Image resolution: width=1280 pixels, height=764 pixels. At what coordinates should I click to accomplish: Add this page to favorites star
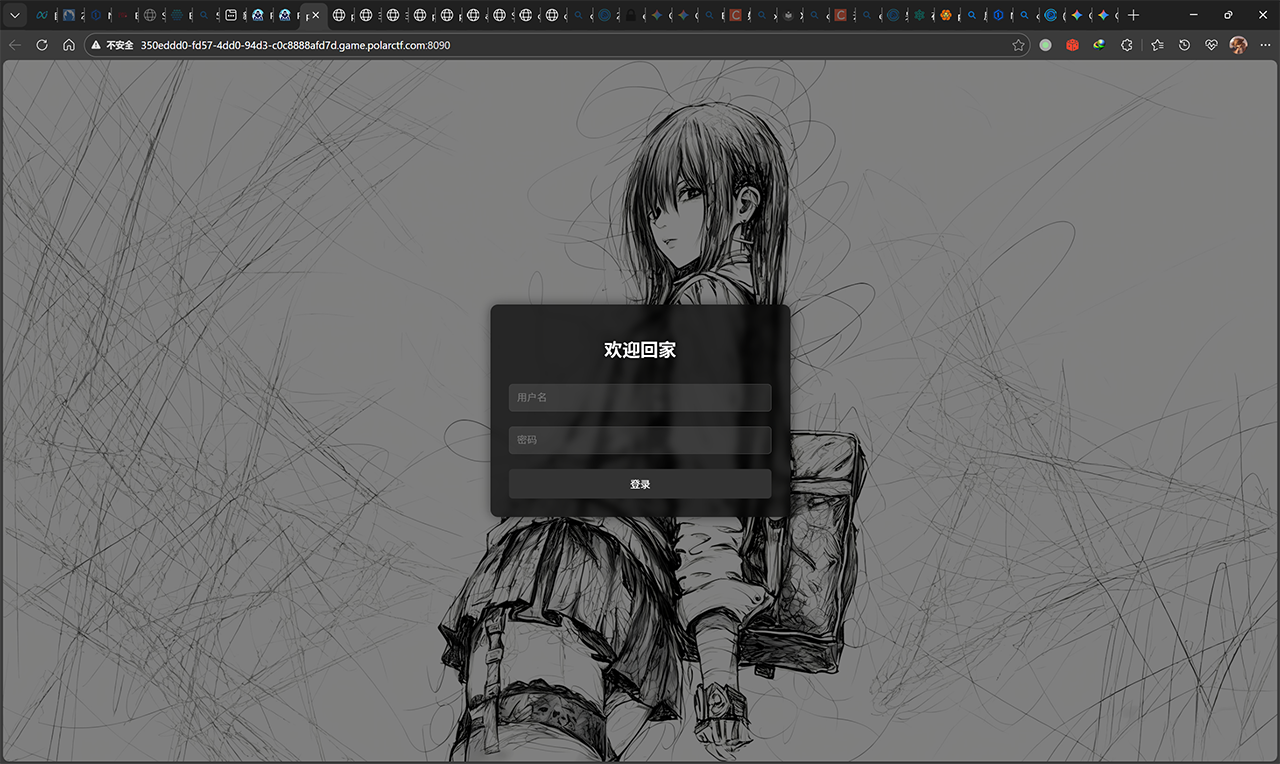(x=1018, y=45)
